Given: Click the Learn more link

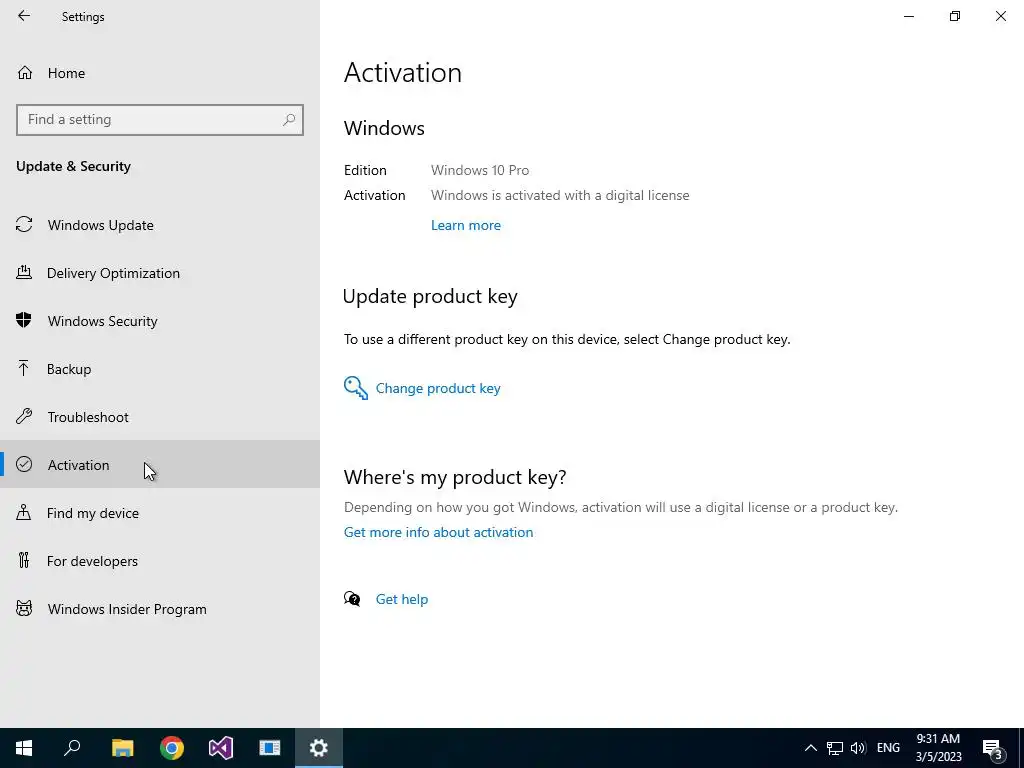Looking at the screenshot, I should click(466, 225).
